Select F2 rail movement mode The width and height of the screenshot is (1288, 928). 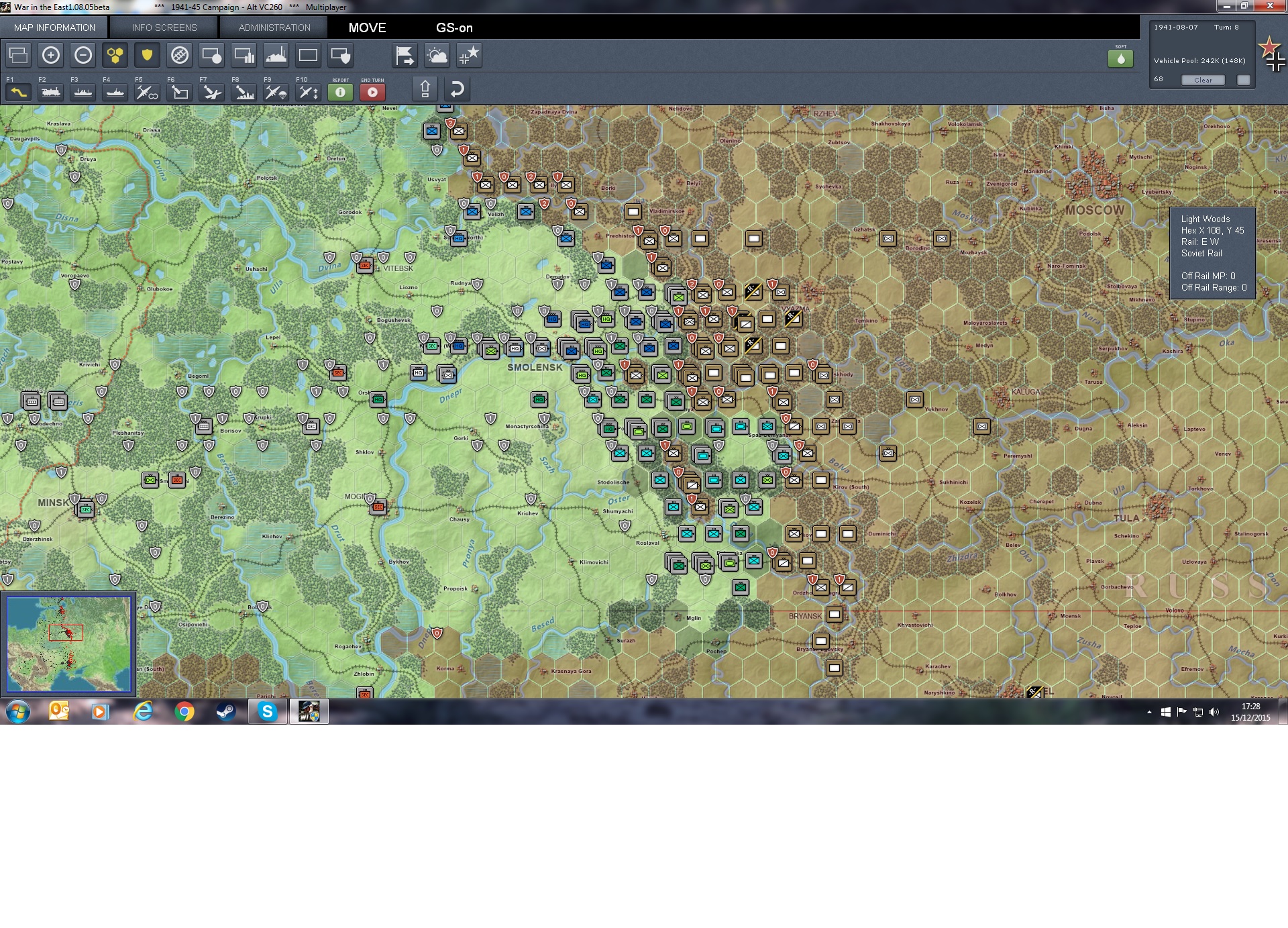pyautogui.click(x=51, y=92)
